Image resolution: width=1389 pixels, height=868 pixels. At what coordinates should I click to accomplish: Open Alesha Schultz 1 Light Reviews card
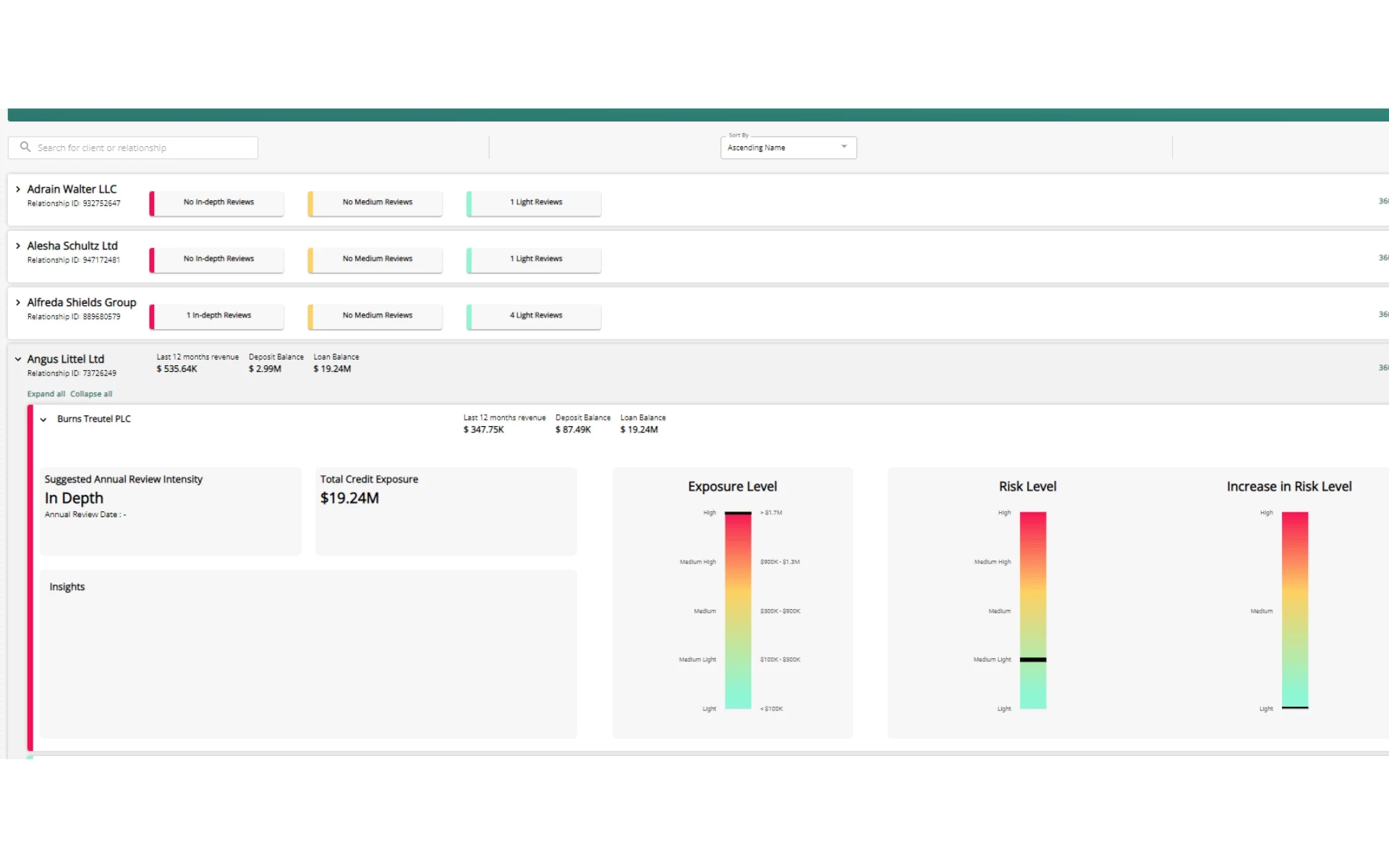(534, 259)
